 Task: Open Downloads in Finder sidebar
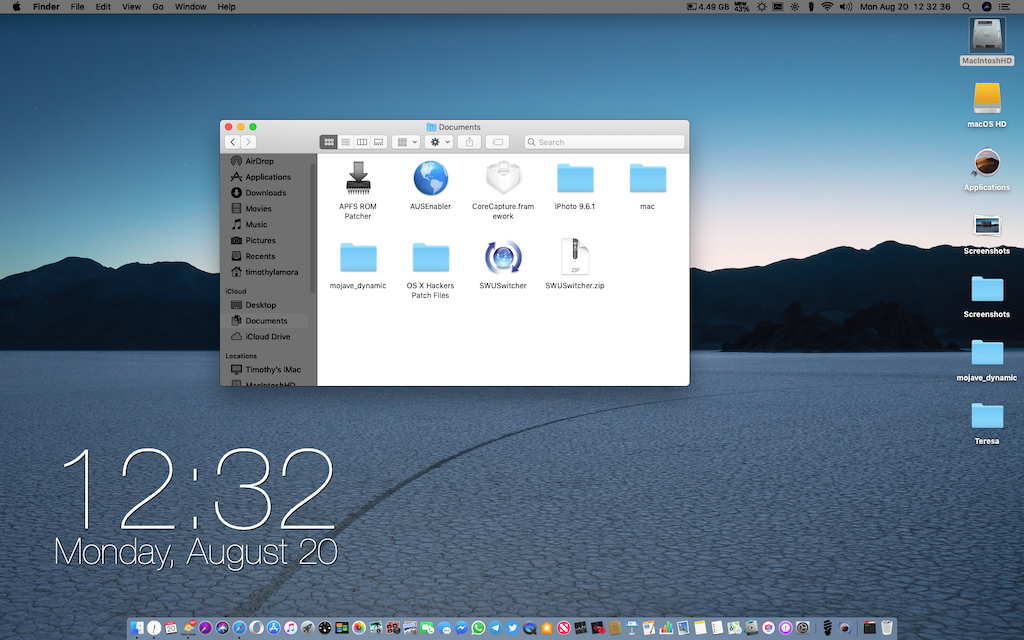pos(266,193)
